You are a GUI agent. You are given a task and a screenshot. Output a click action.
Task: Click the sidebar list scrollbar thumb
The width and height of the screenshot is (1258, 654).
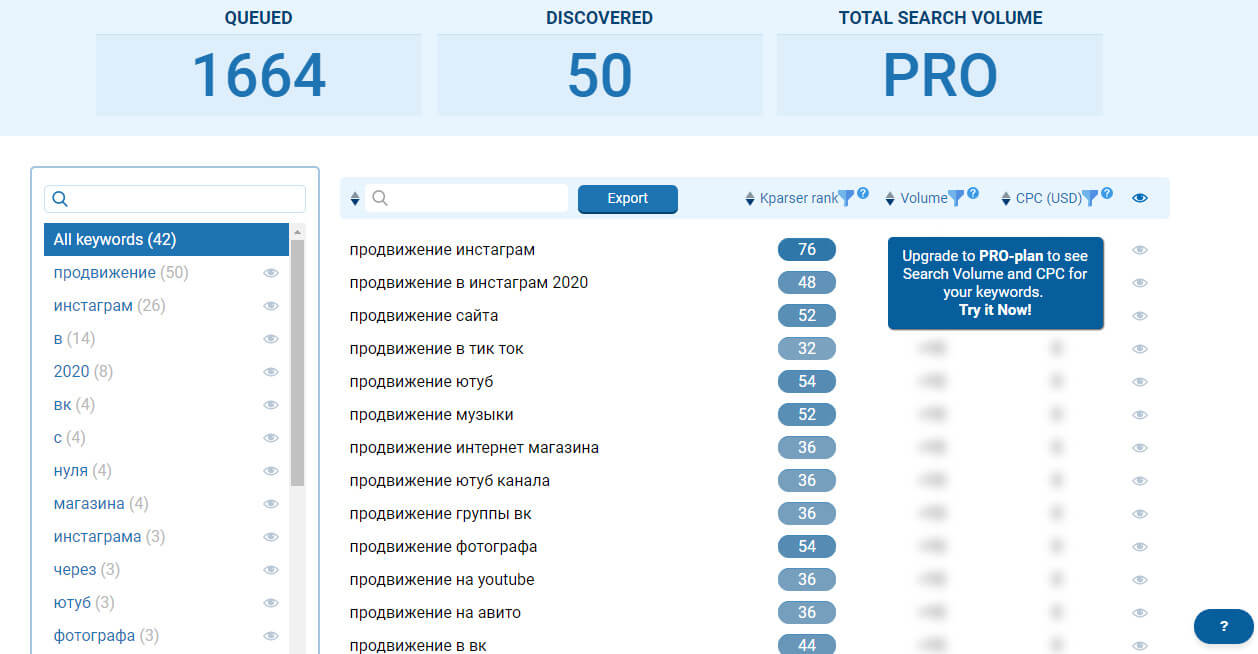click(297, 362)
